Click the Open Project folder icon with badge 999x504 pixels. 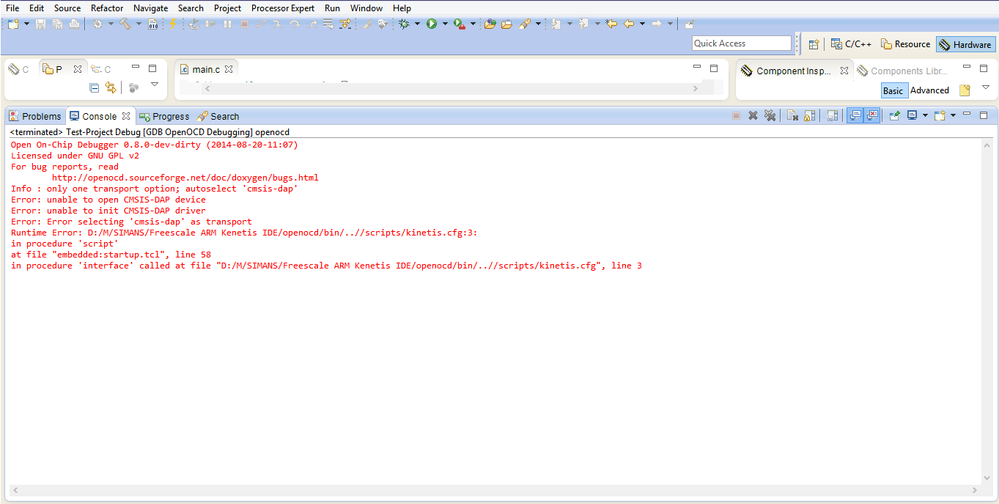[489, 24]
